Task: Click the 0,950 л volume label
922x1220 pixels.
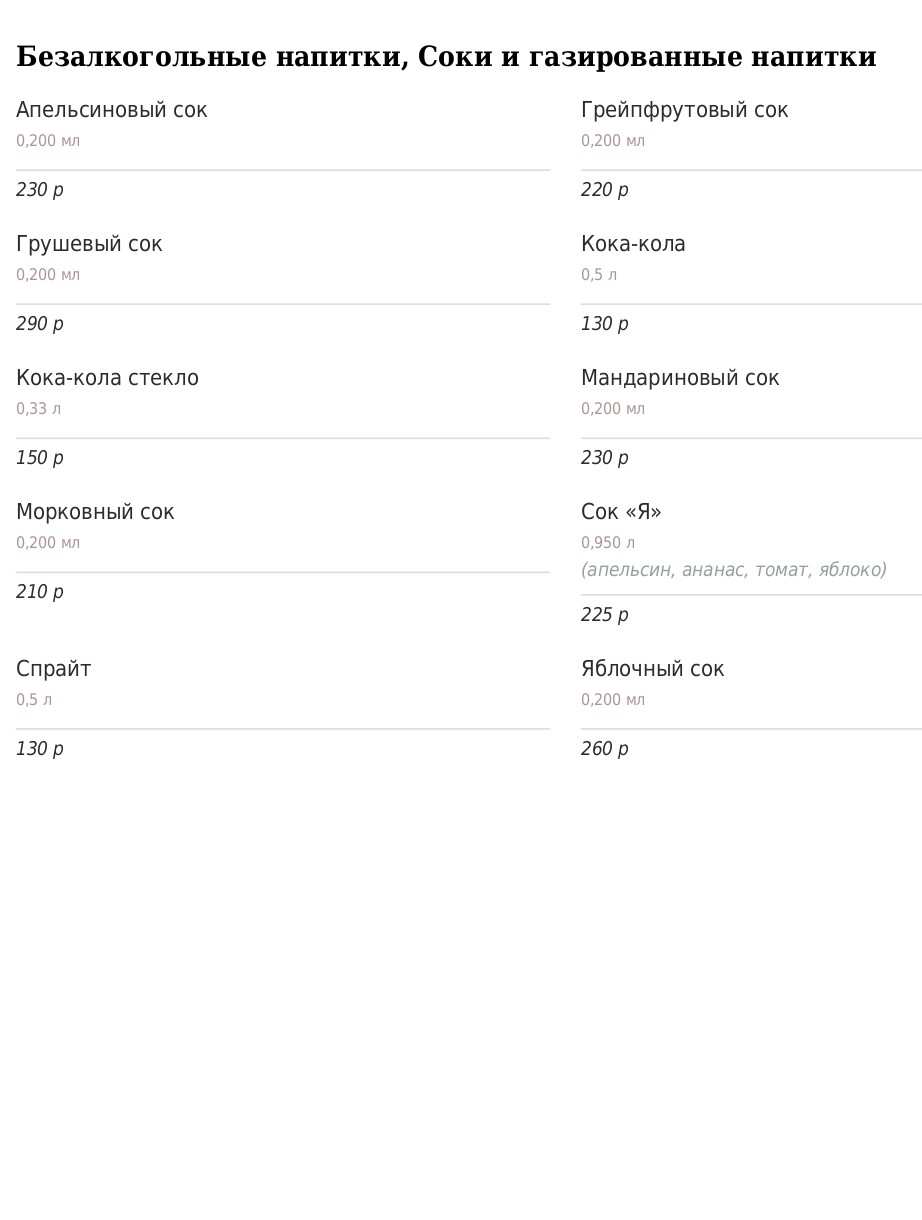Action: pos(608,543)
